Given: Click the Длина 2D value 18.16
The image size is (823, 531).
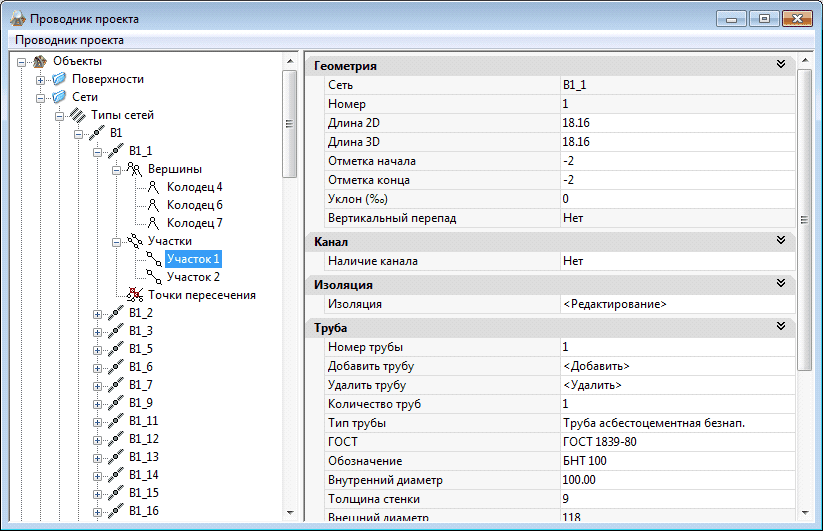Looking at the screenshot, I should pyautogui.click(x=576, y=123).
